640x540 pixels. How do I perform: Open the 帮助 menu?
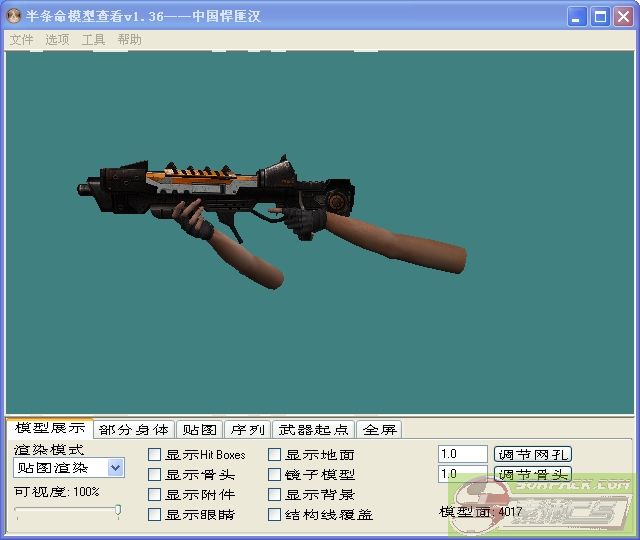click(129, 40)
